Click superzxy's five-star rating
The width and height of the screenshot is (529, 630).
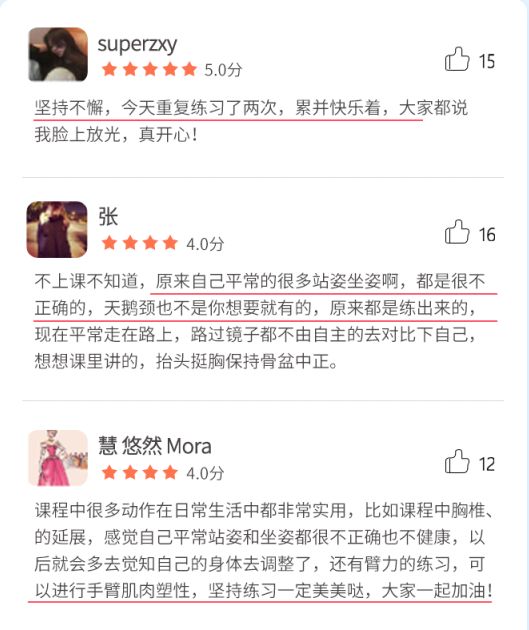[149, 70]
